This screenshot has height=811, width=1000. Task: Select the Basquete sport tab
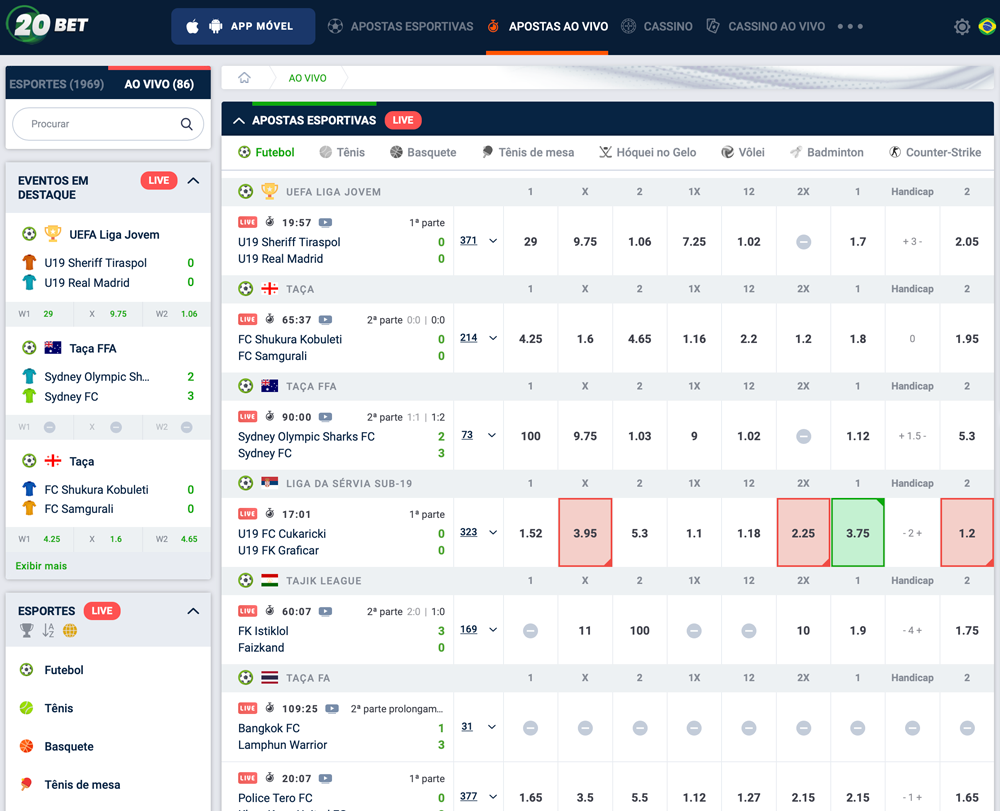[423, 152]
